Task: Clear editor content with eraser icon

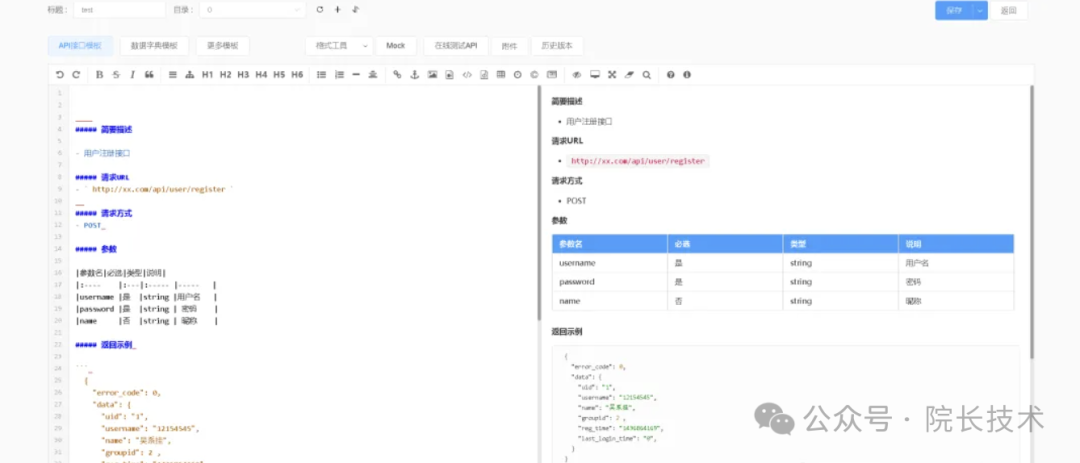Action: tap(629, 74)
